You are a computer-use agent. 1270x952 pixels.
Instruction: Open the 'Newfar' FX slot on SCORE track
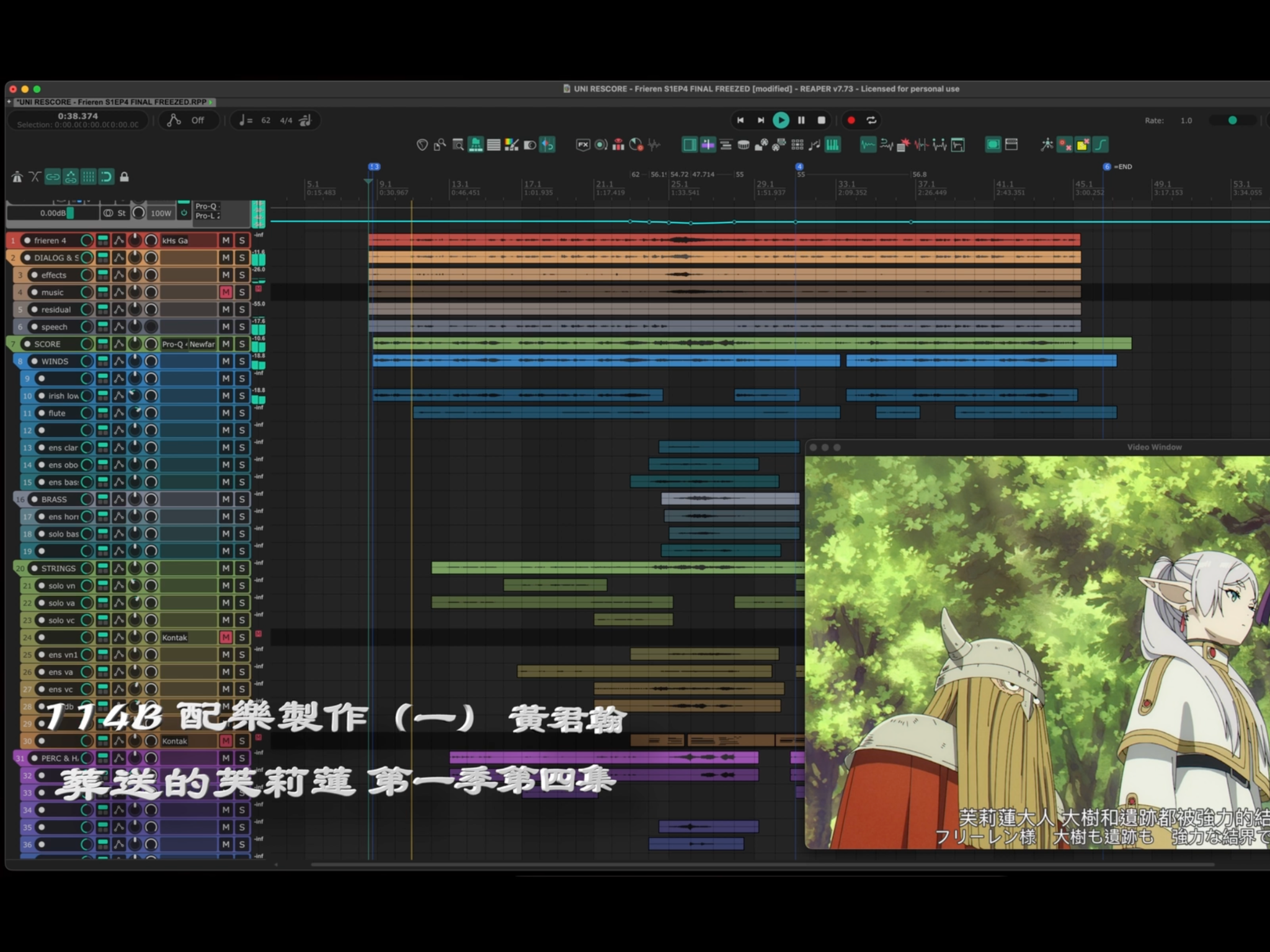[x=203, y=344]
